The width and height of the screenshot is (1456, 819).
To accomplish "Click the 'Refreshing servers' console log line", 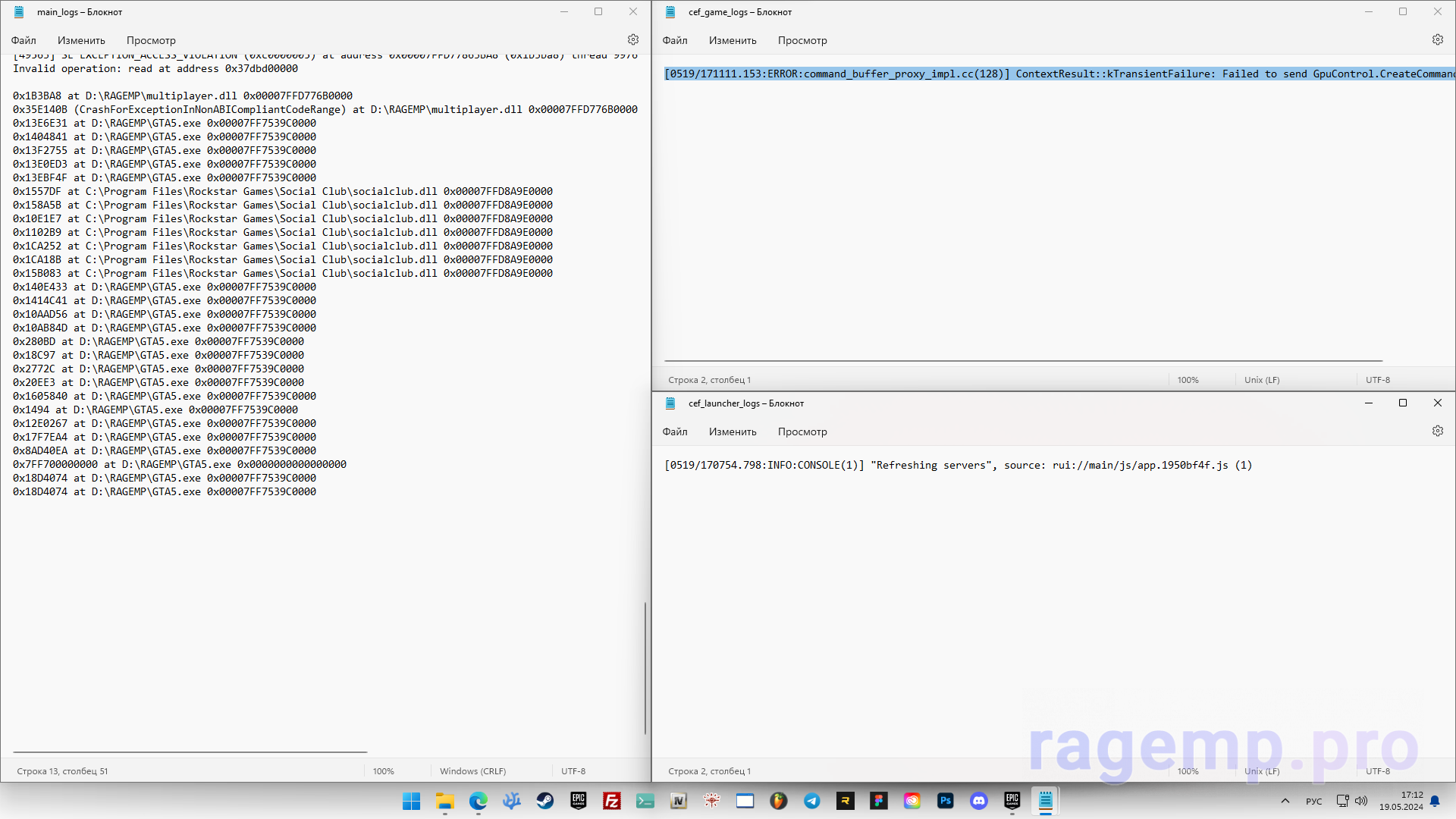I will tap(959, 465).
